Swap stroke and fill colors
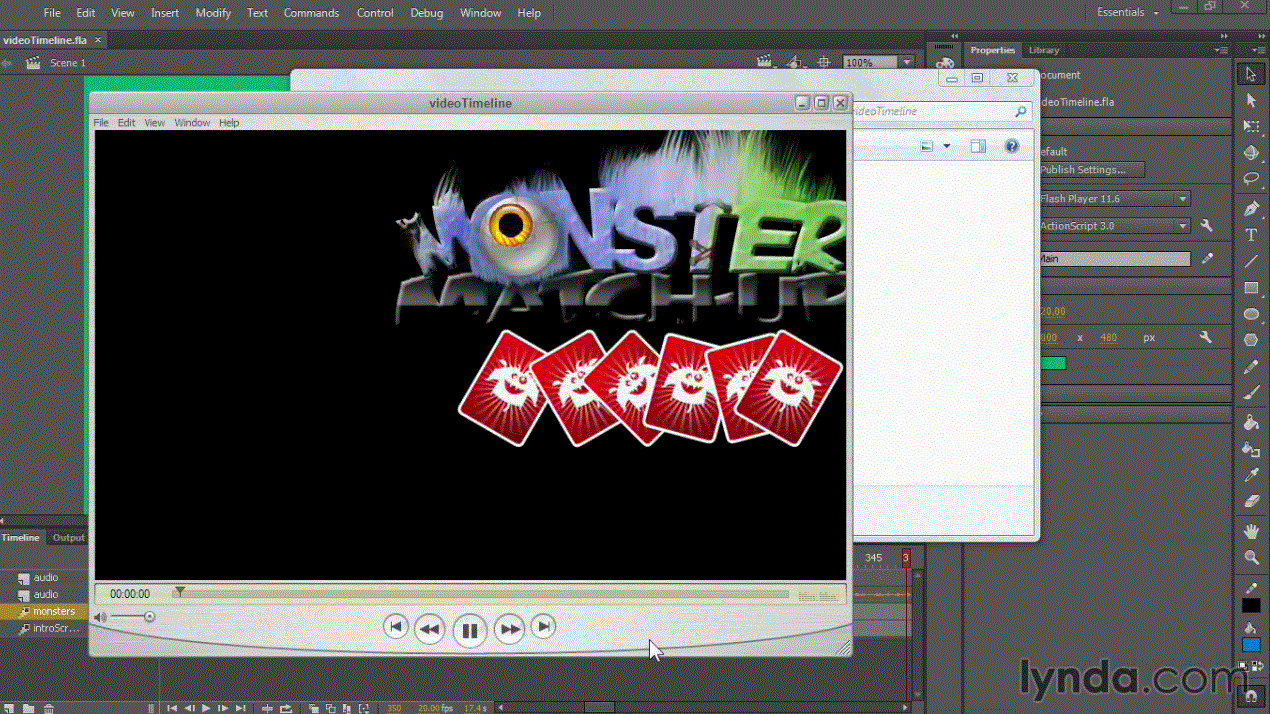Viewport: 1270px width, 714px height. point(1257,665)
